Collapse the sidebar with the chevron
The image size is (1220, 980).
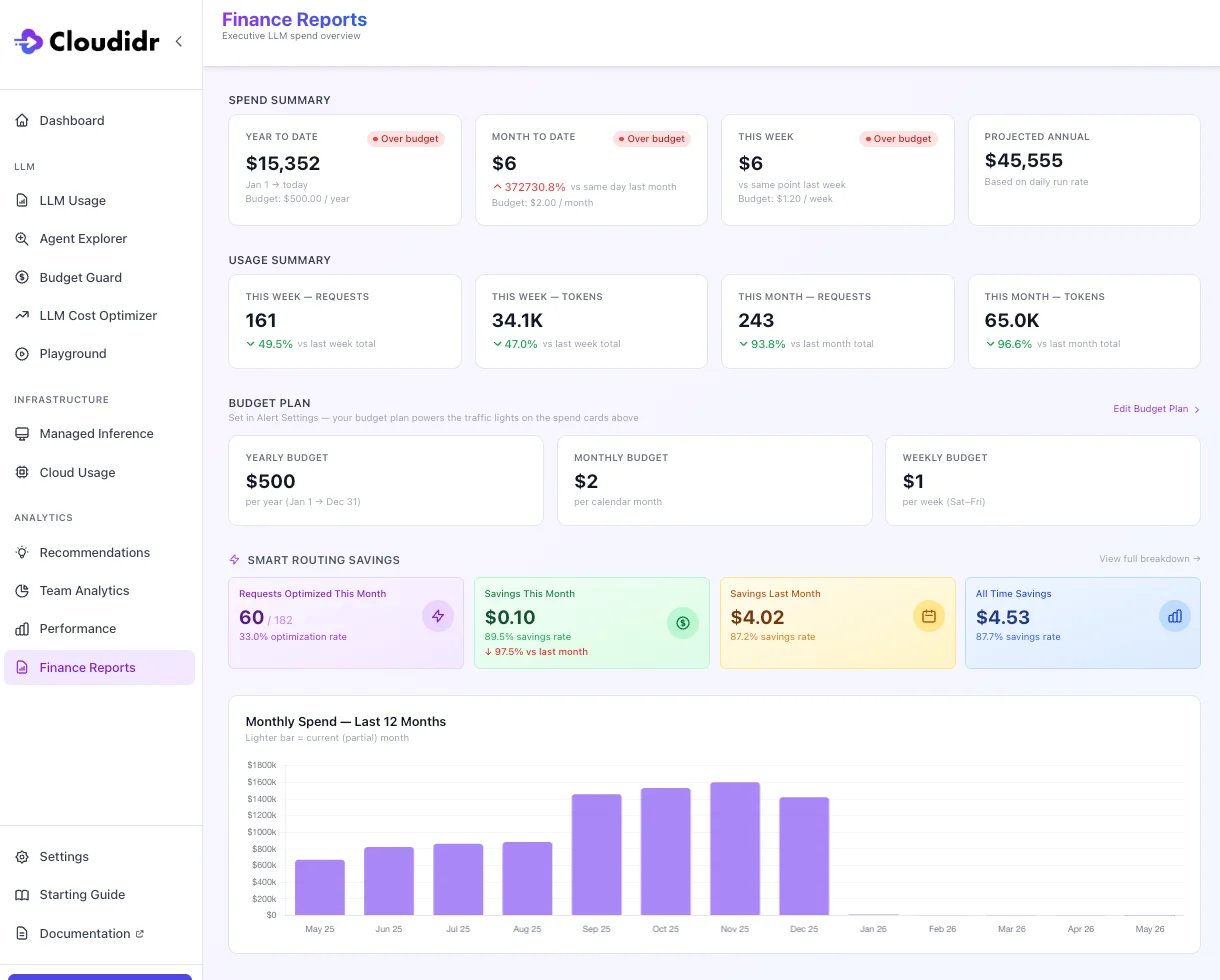179,41
